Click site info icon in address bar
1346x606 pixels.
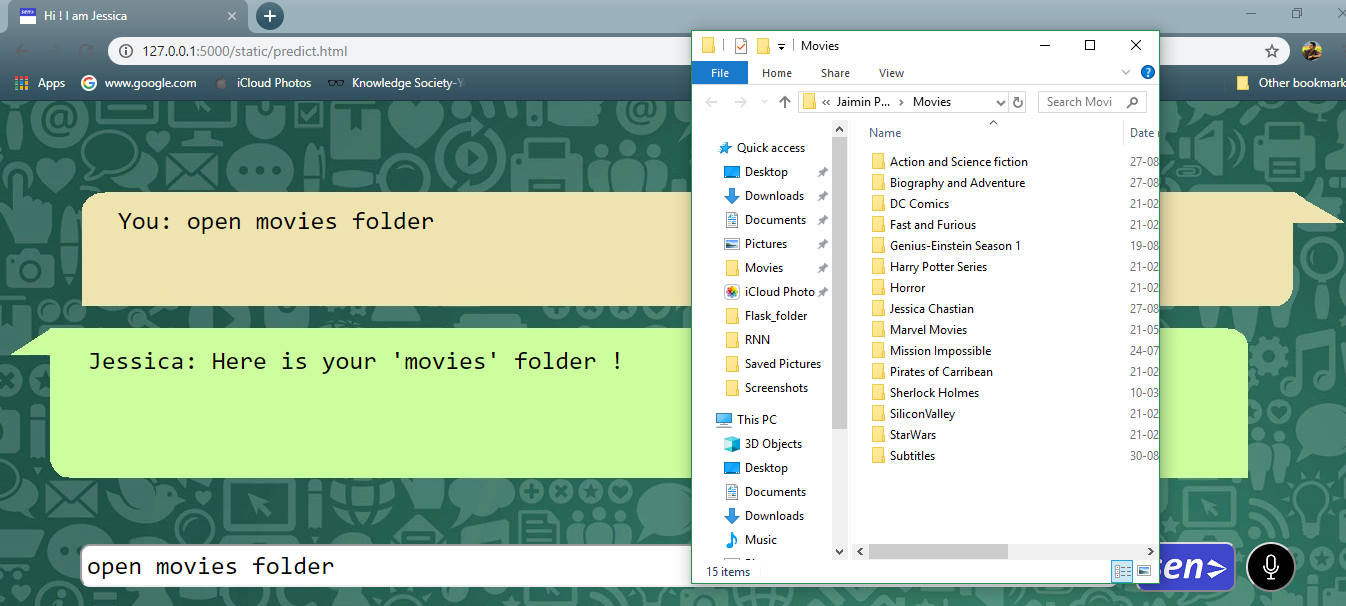click(126, 51)
